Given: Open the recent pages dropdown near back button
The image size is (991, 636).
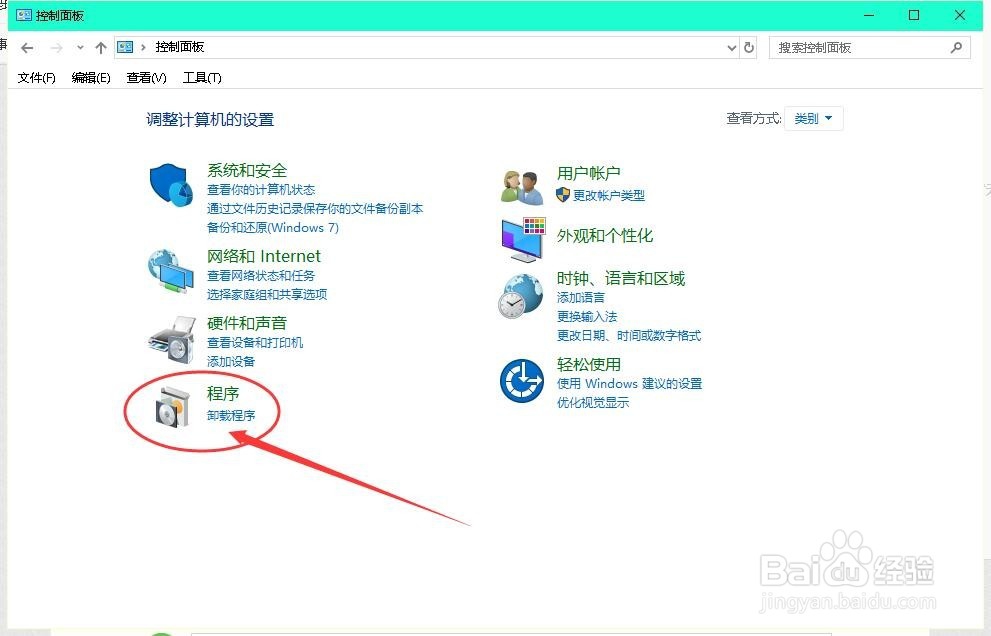Looking at the screenshot, I should coord(80,46).
